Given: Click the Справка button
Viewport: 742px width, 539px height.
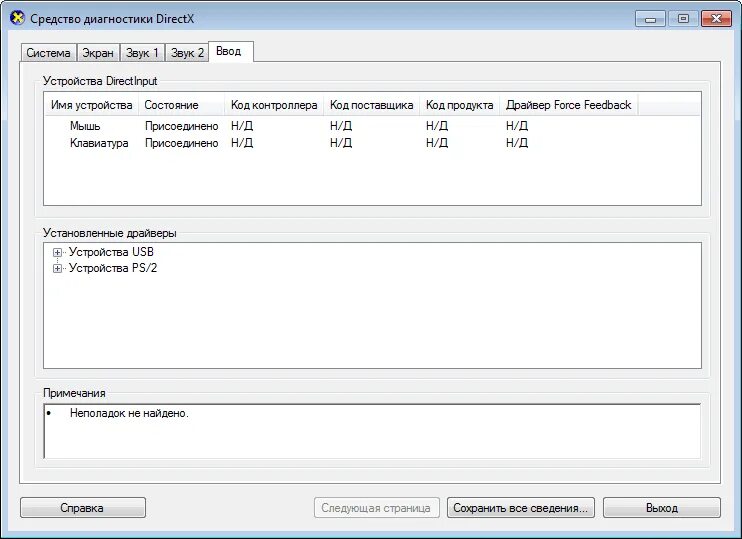Looking at the screenshot, I should [x=83, y=508].
